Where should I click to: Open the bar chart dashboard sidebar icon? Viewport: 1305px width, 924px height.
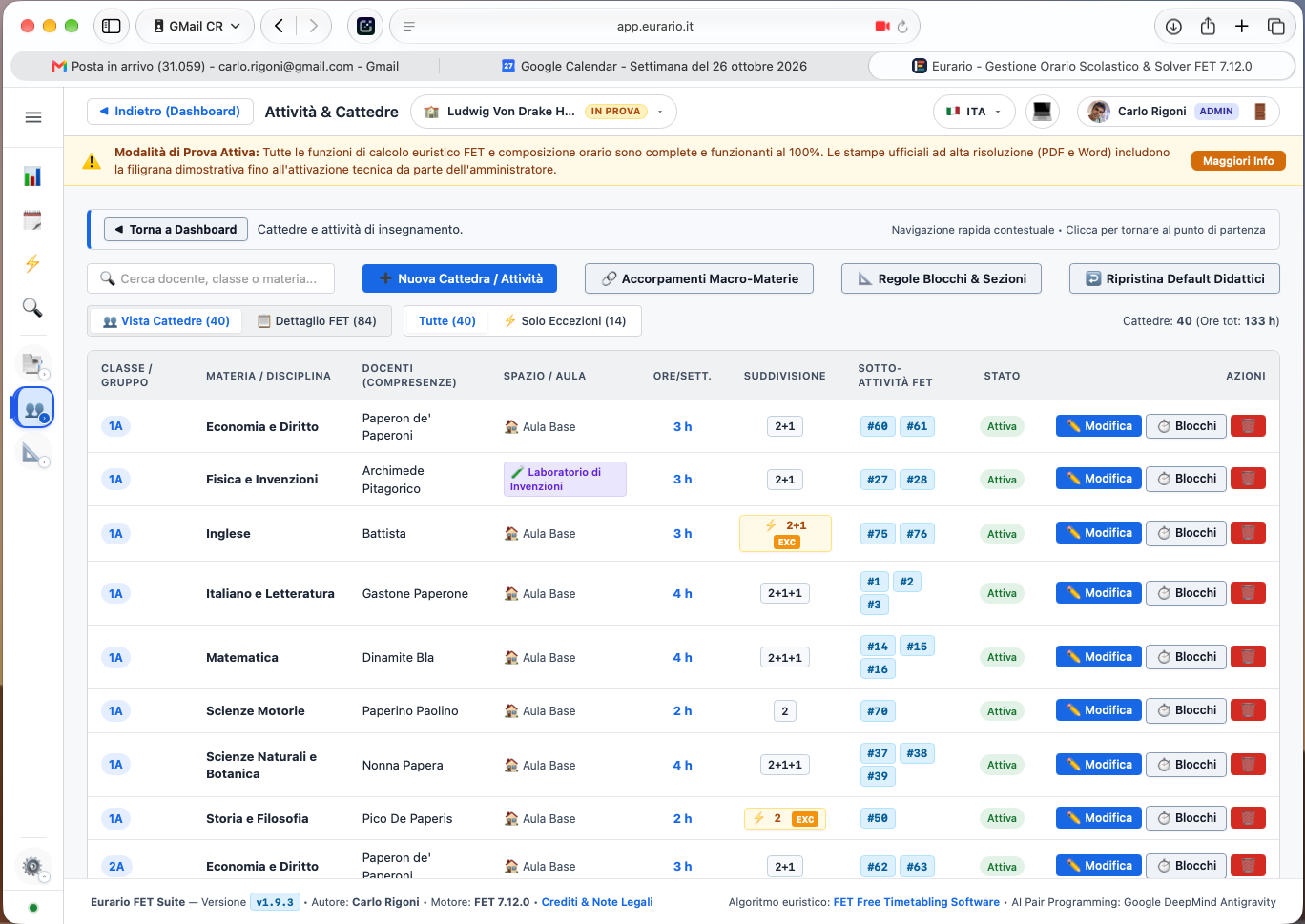pyautogui.click(x=32, y=175)
